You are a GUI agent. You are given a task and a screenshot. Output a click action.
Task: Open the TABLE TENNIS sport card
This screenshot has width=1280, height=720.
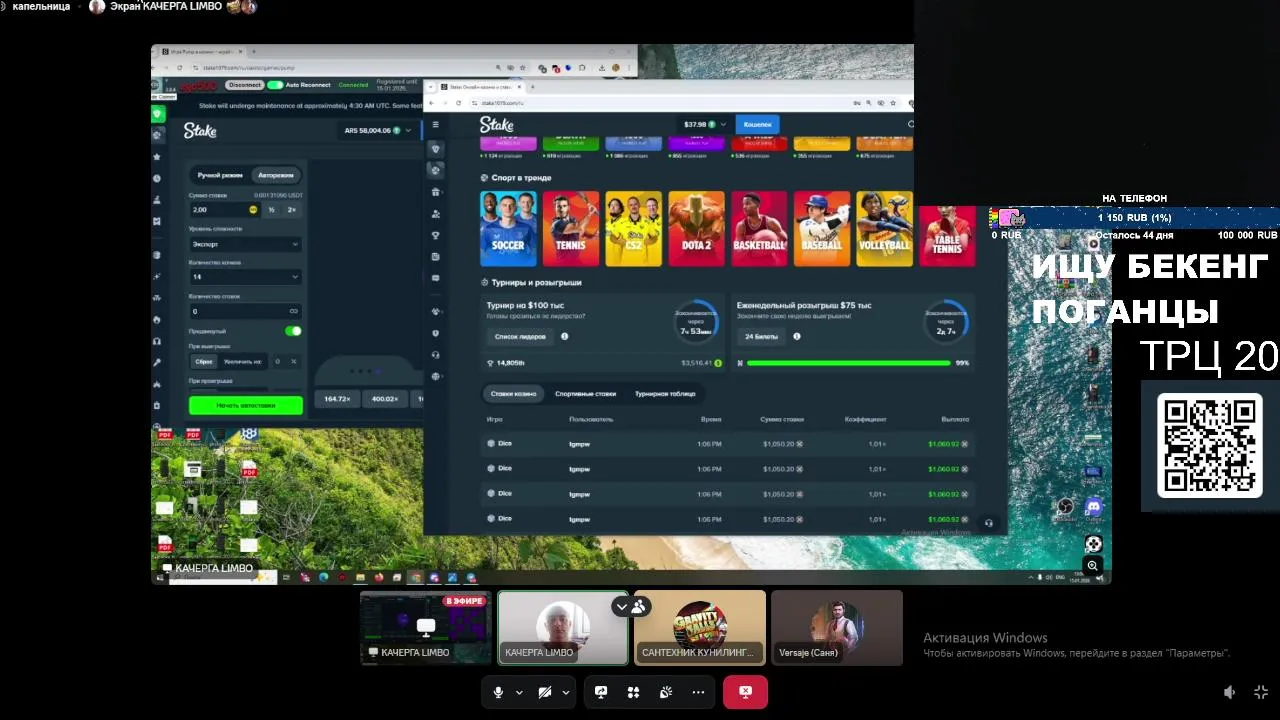click(x=947, y=234)
